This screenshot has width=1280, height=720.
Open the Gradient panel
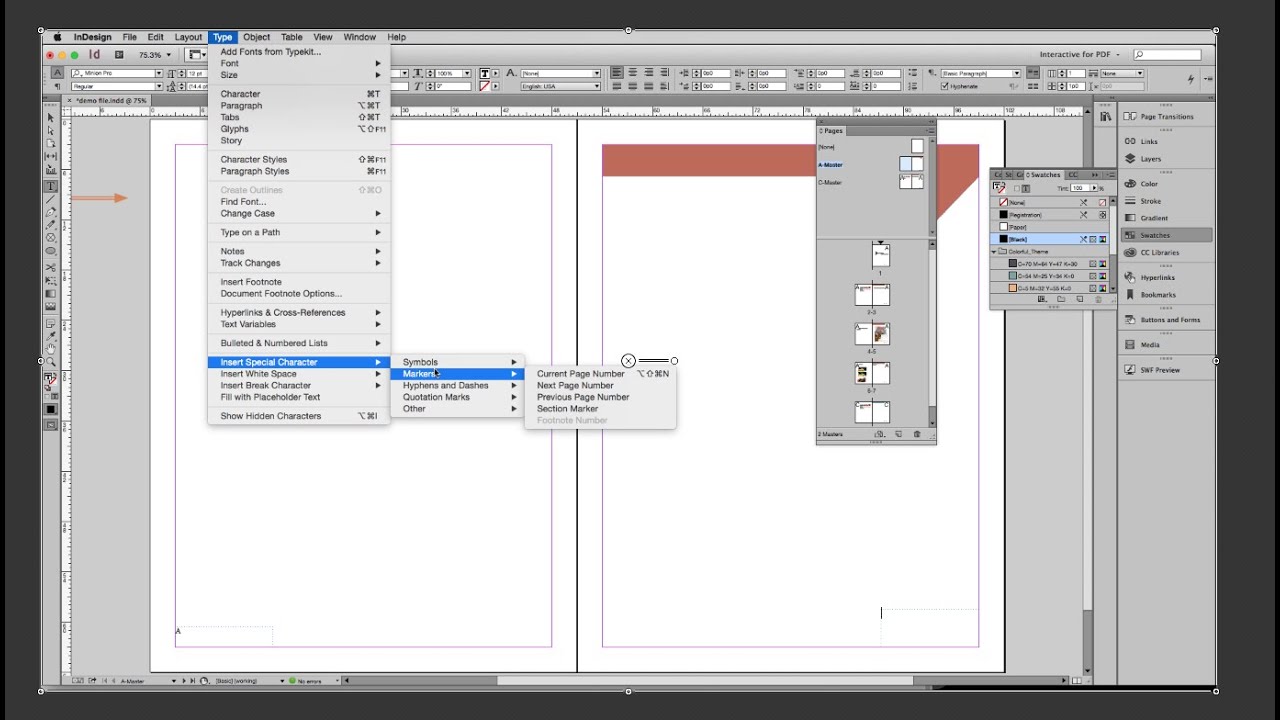tap(1153, 218)
